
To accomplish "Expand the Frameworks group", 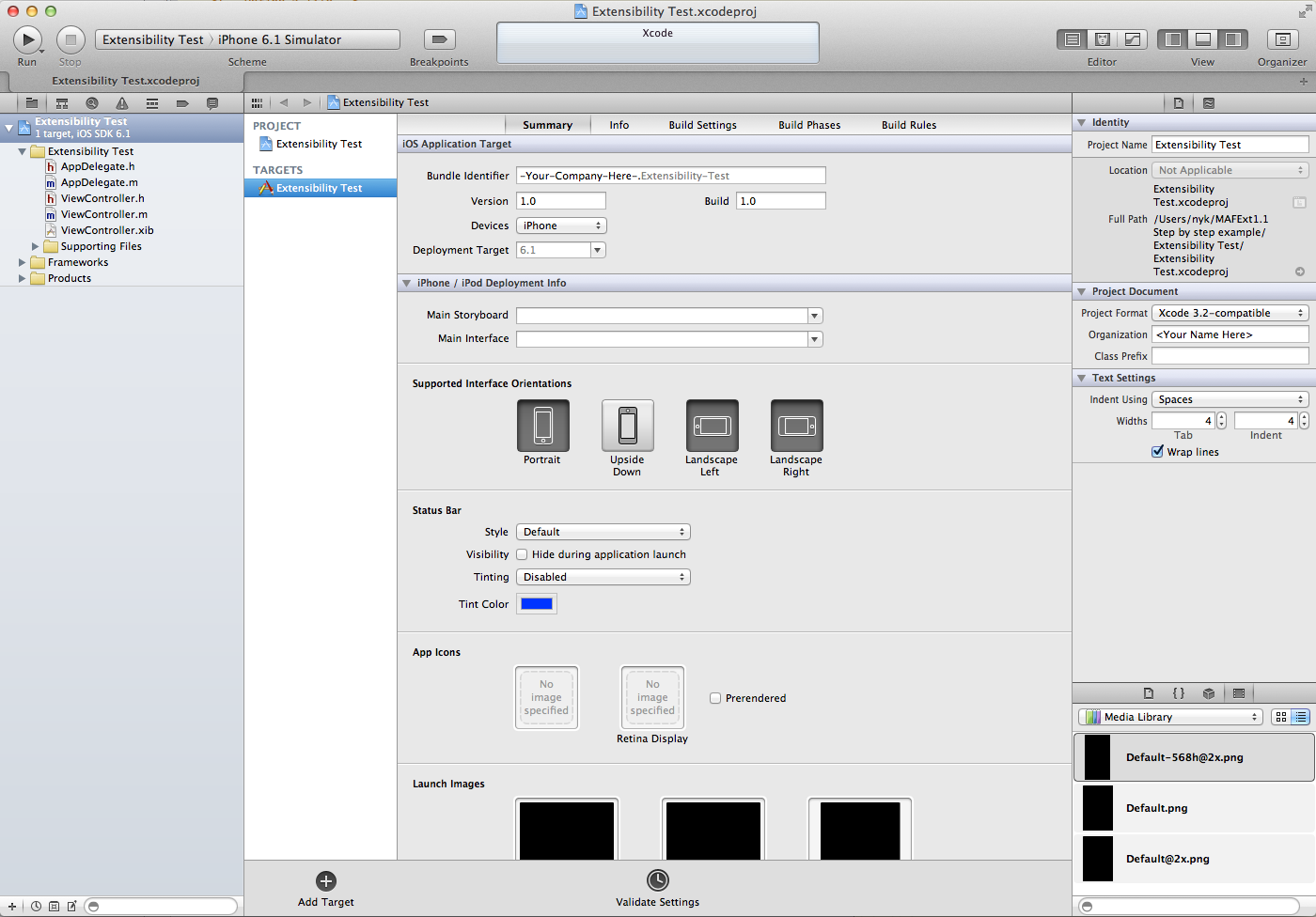I will (22, 263).
